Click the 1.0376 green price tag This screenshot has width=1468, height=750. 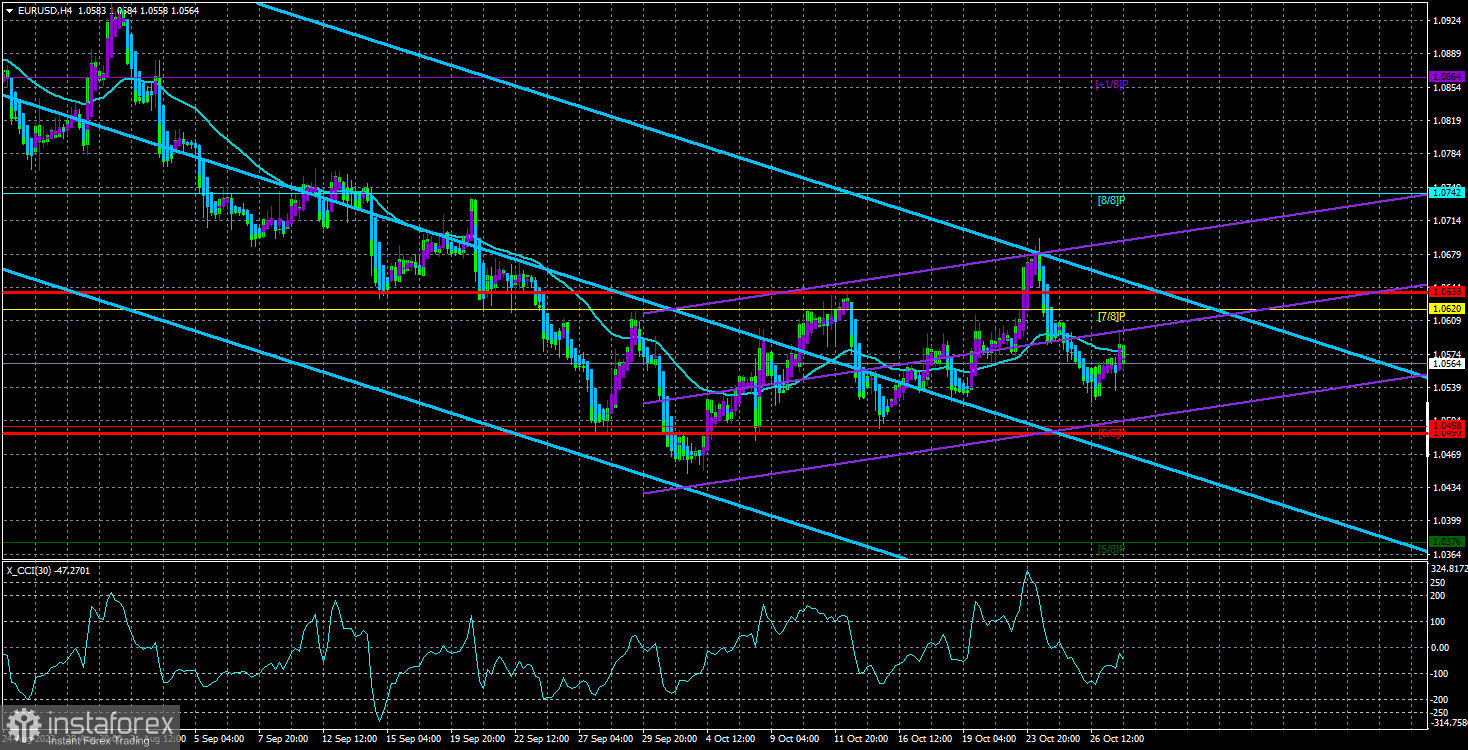(1447, 542)
